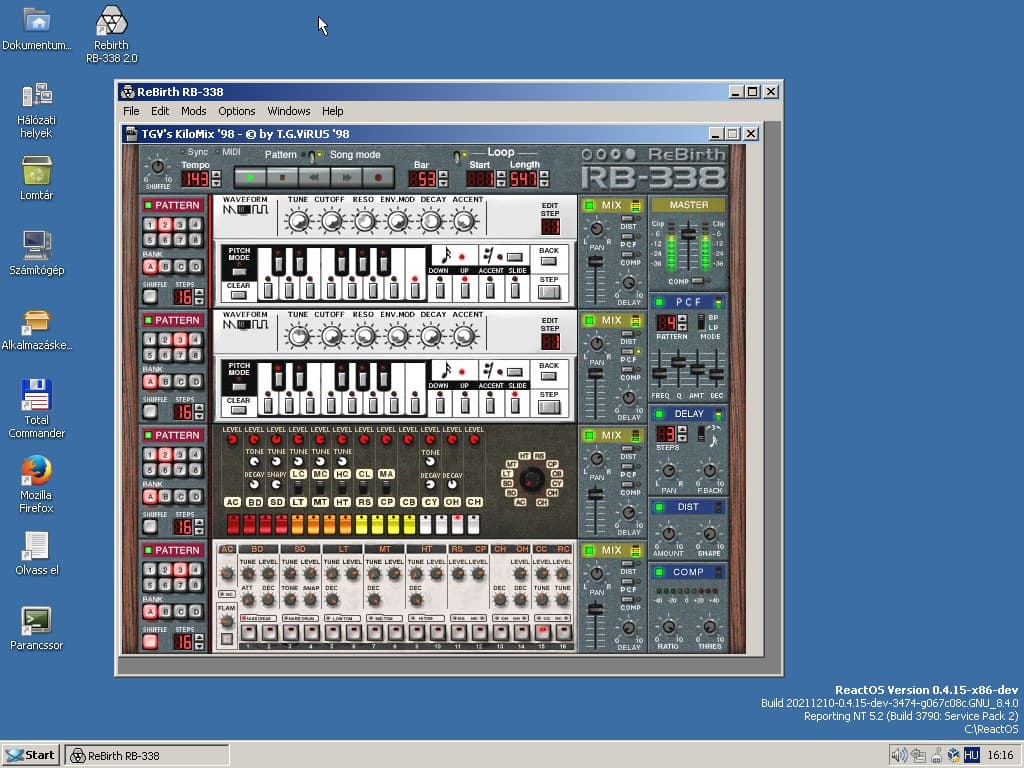This screenshot has height=768, width=1024.
Task: Click the Shuffle button in 909 pattern section
Action: [x=150, y=641]
